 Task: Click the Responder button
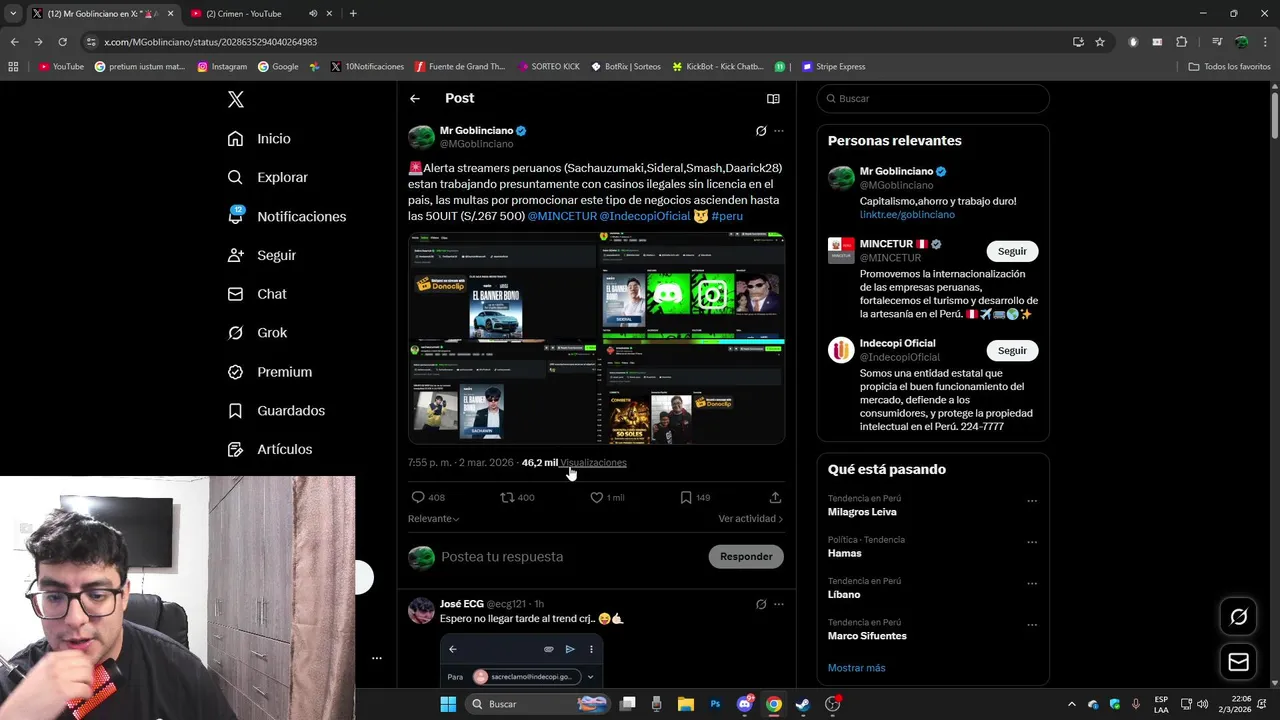pyautogui.click(x=746, y=557)
